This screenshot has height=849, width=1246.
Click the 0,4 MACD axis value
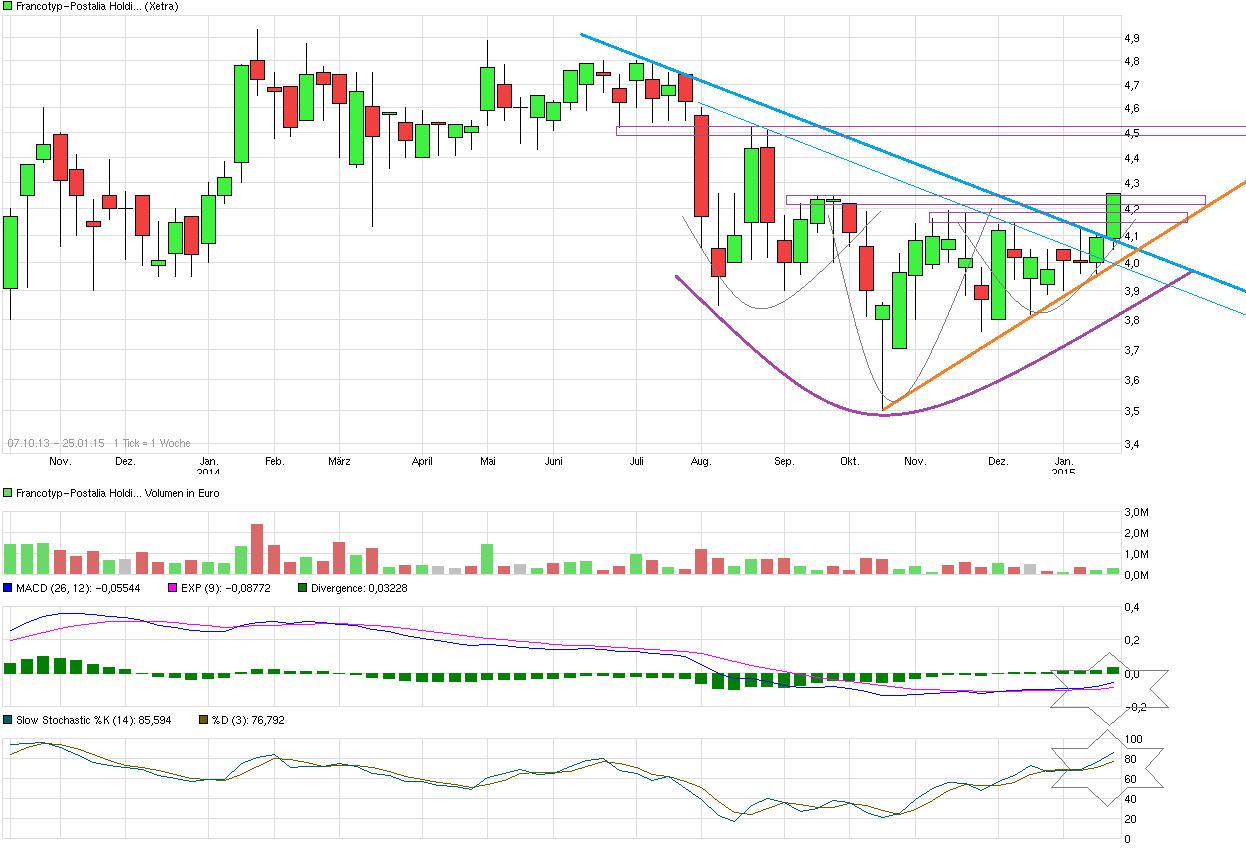1132,607
